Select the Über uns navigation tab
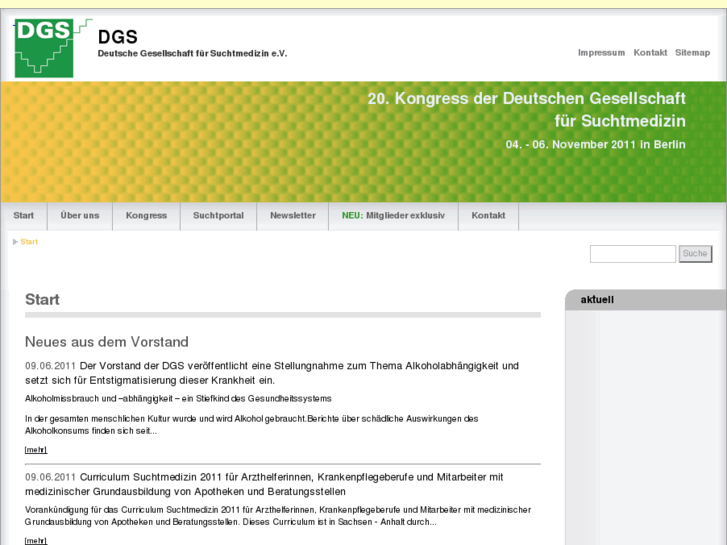Viewport: 727px width, 545px height. pyautogui.click(x=80, y=216)
